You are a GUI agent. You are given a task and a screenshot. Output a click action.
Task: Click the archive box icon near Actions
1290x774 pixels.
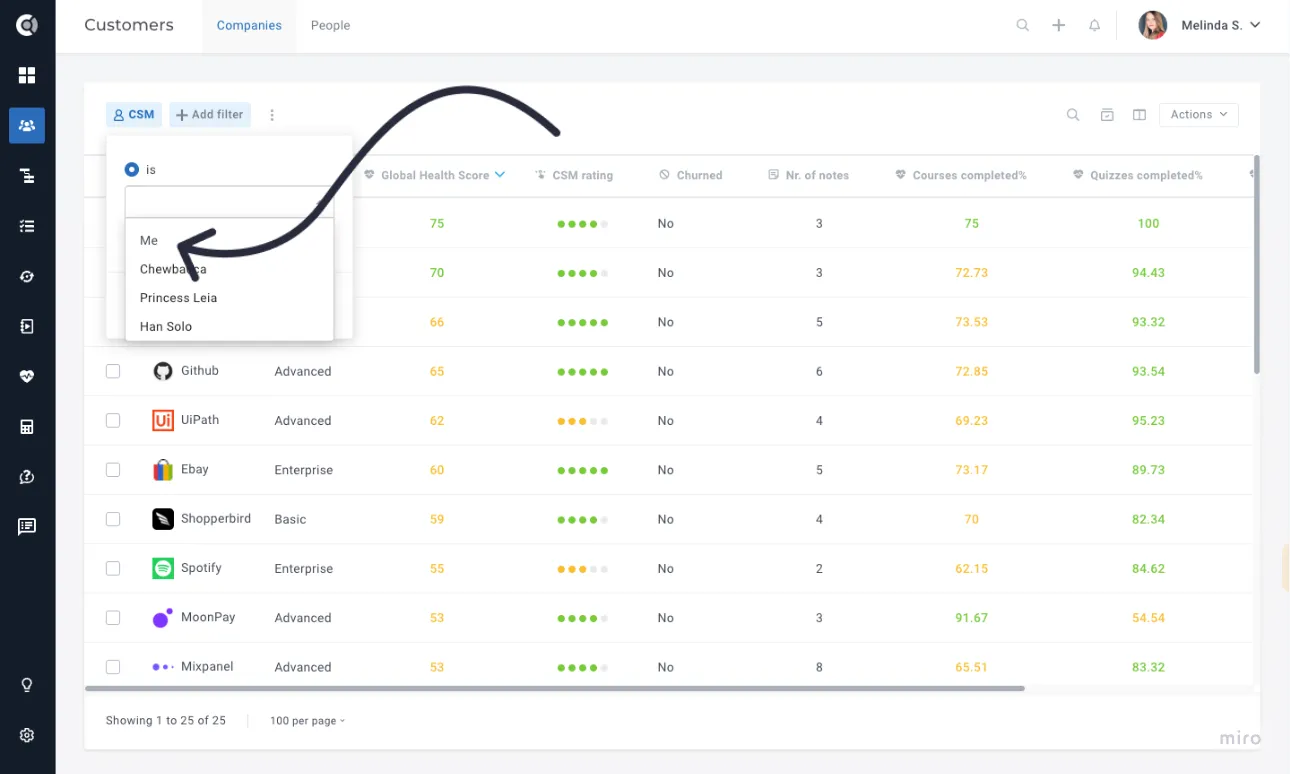(x=1107, y=115)
